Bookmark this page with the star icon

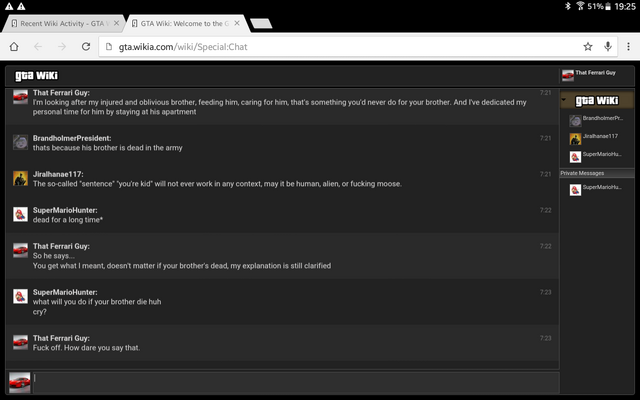pos(588,47)
